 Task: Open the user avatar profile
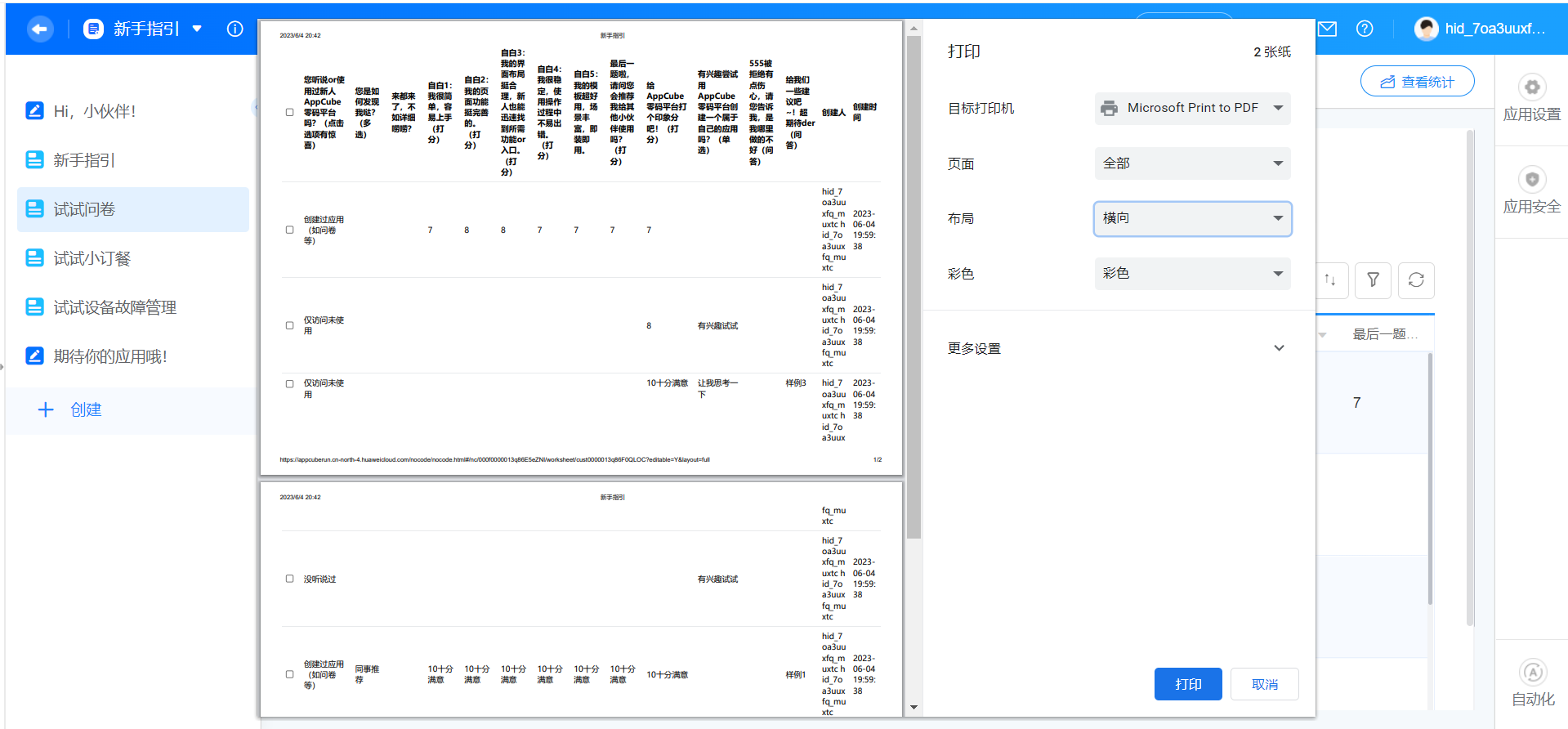(x=1427, y=29)
